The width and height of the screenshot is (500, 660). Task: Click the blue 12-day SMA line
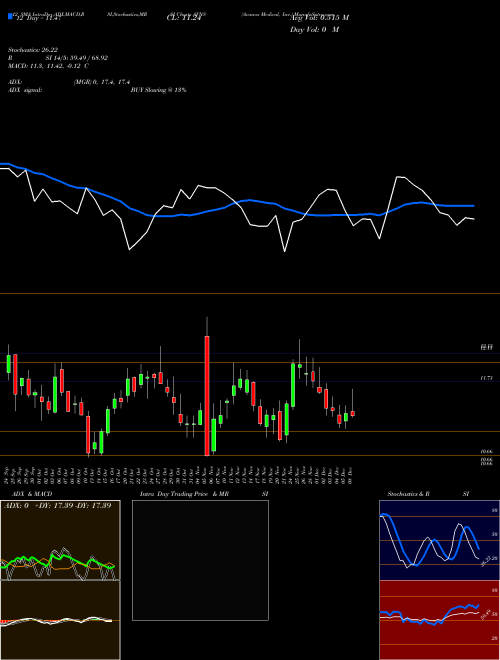pos(236,203)
